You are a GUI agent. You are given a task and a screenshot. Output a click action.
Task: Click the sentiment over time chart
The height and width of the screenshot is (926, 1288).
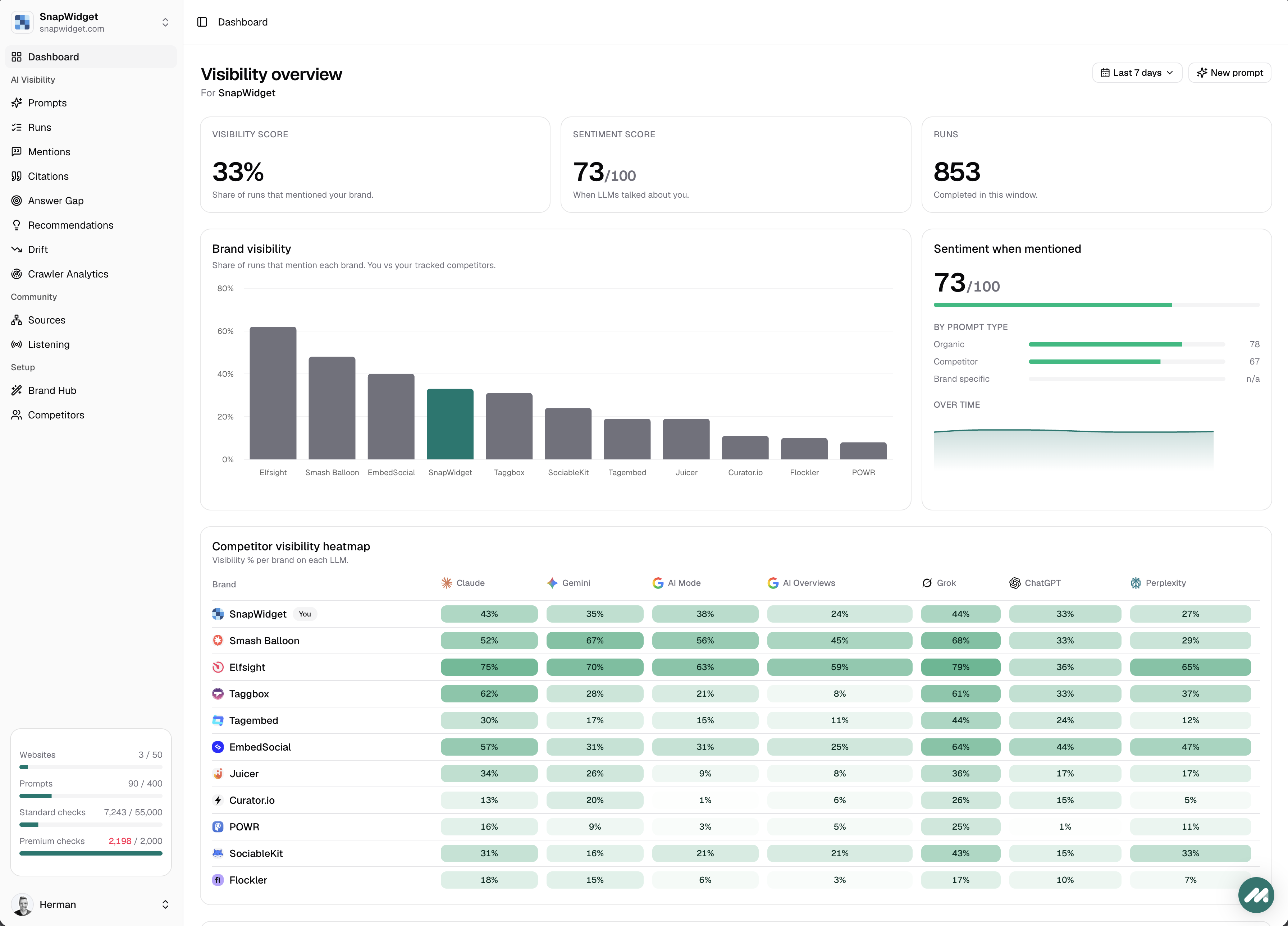tap(1073, 449)
